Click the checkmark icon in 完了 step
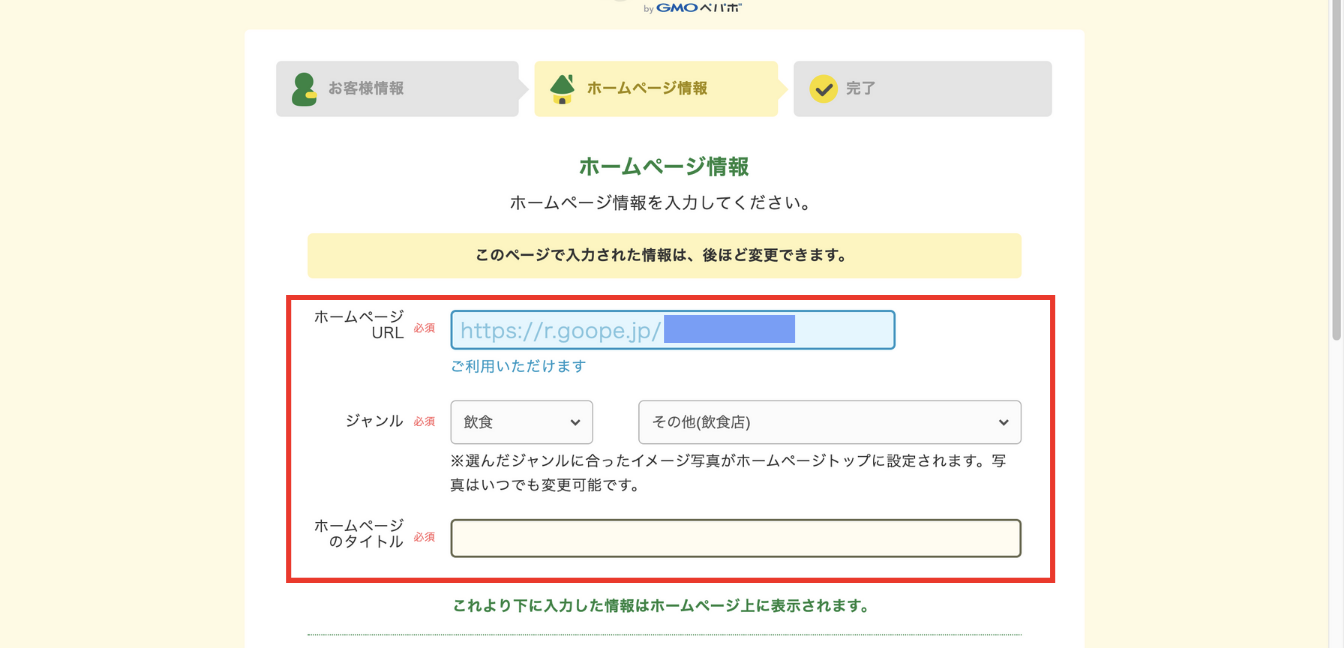 823,89
